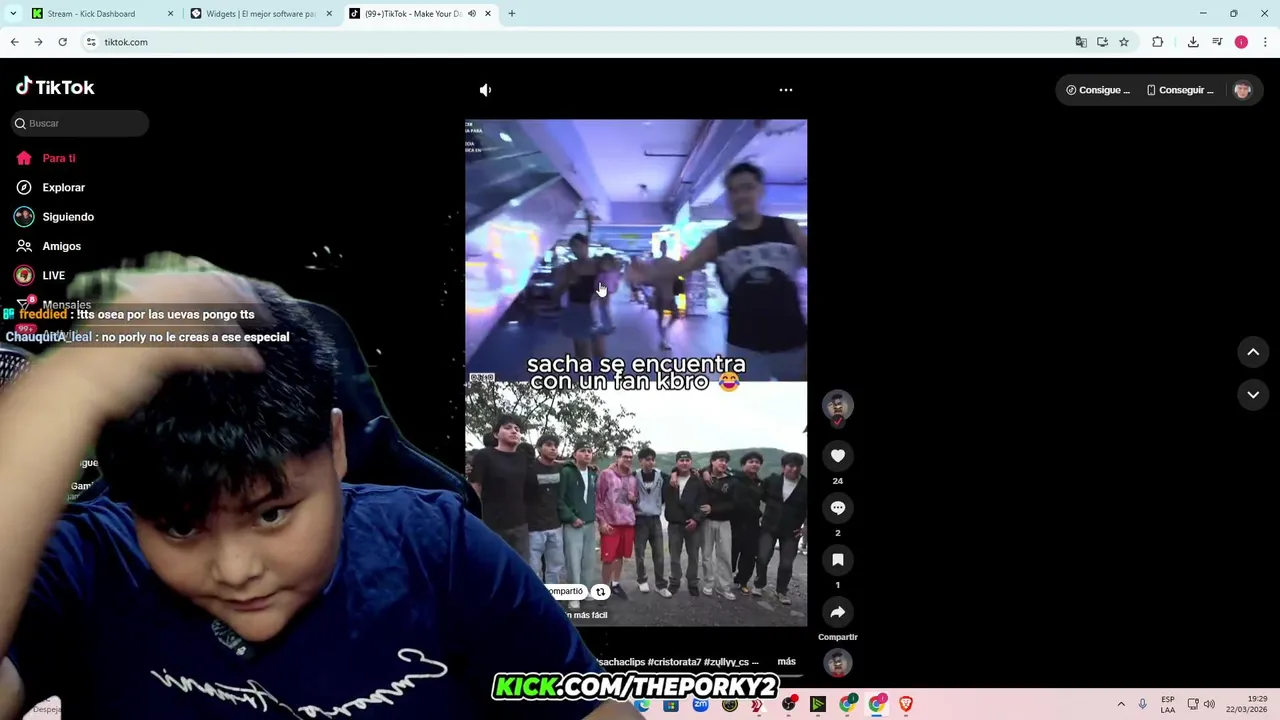Open the TikTok profile avatar menu
1280x720 pixels.
coord(1243,90)
